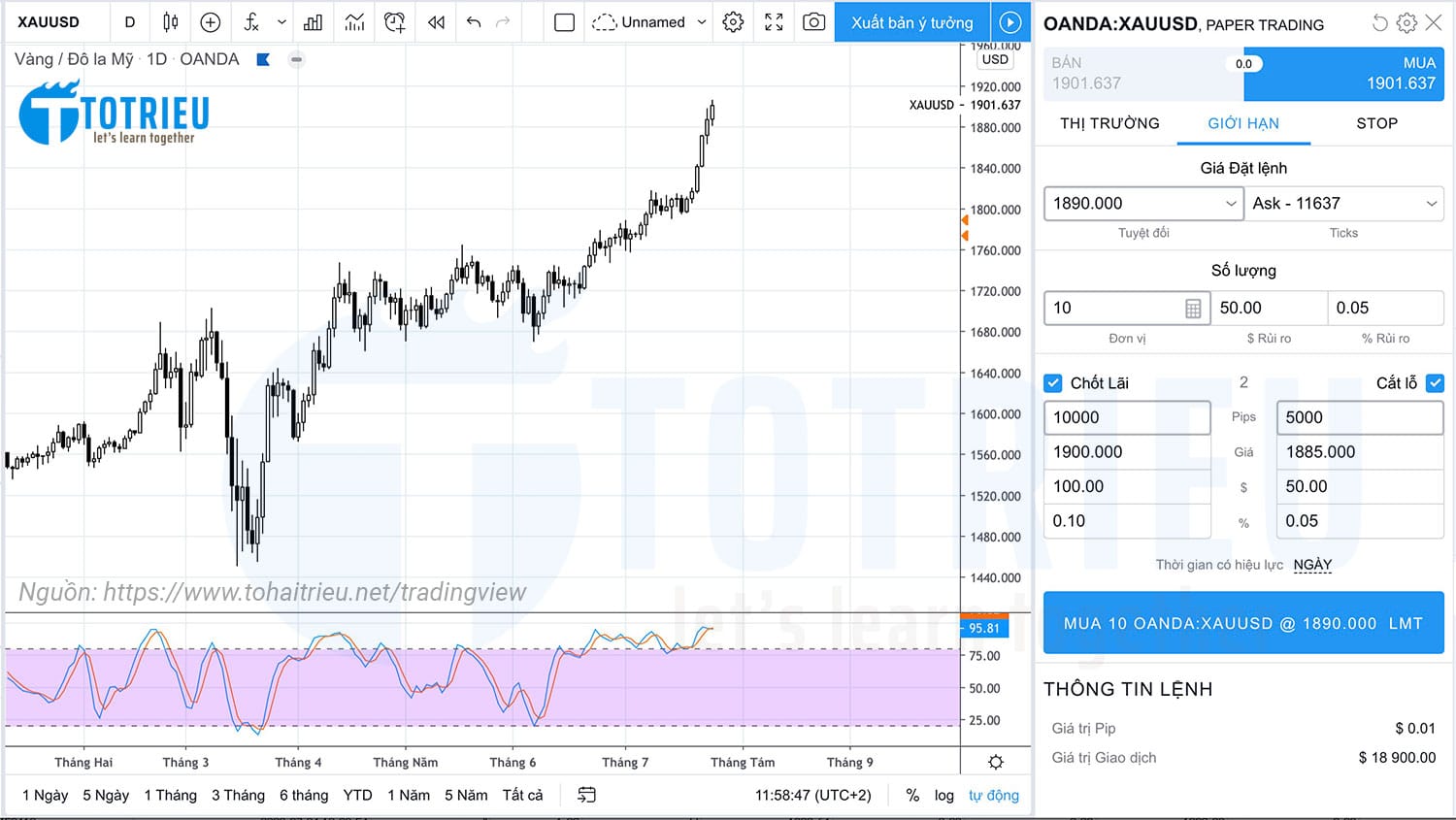The image size is (1456, 820).
Task: Uncheck the Chốt Lãi checkbox
Action: pyautogui.click(x=1053, y=383)
